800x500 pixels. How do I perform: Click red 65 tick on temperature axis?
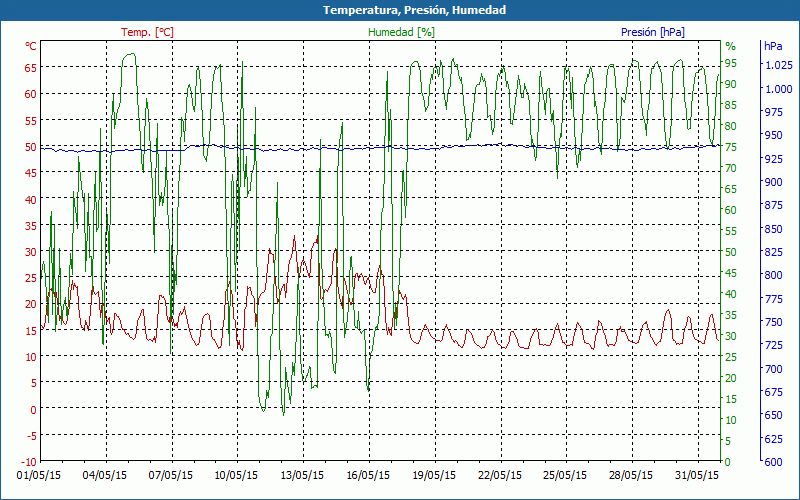pyautogui.click(x=31, y=67)
